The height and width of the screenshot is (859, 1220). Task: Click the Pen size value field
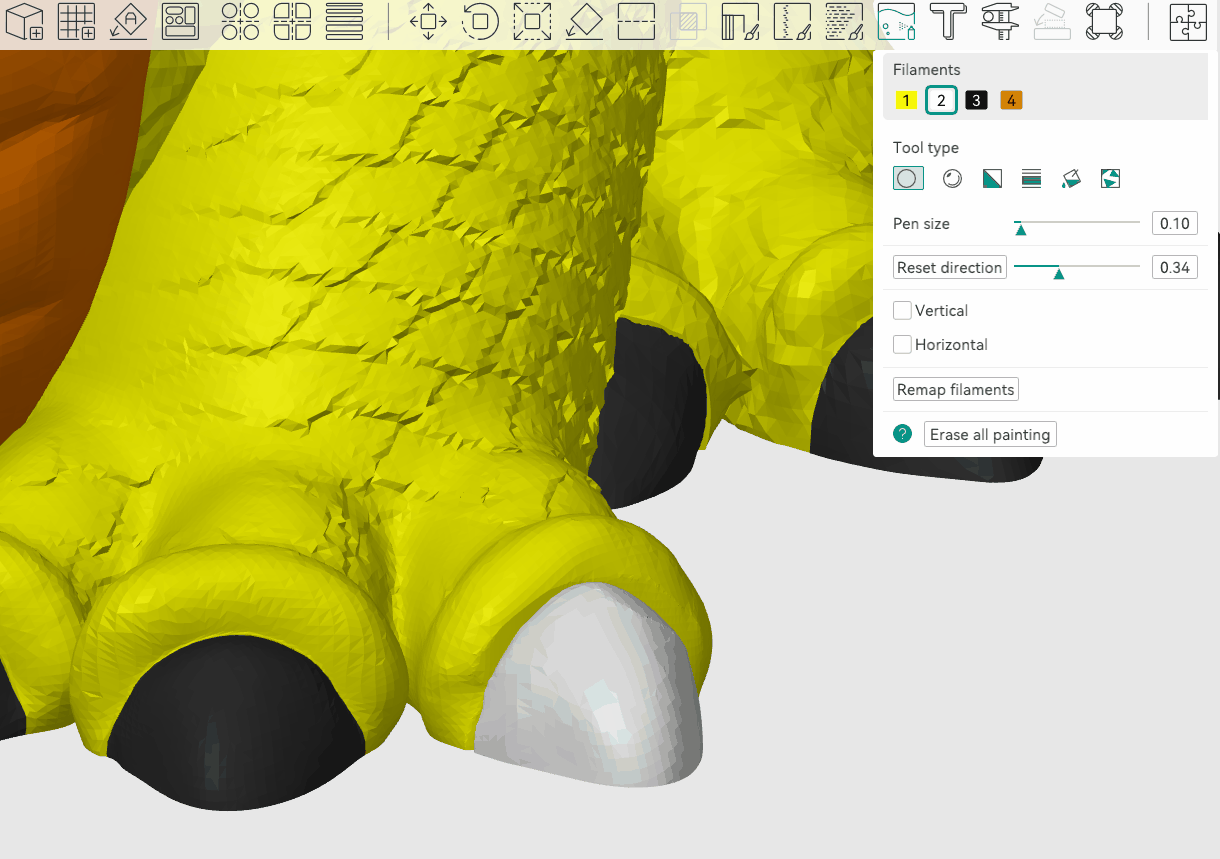pyautogui.click(x=1174, y=224)
